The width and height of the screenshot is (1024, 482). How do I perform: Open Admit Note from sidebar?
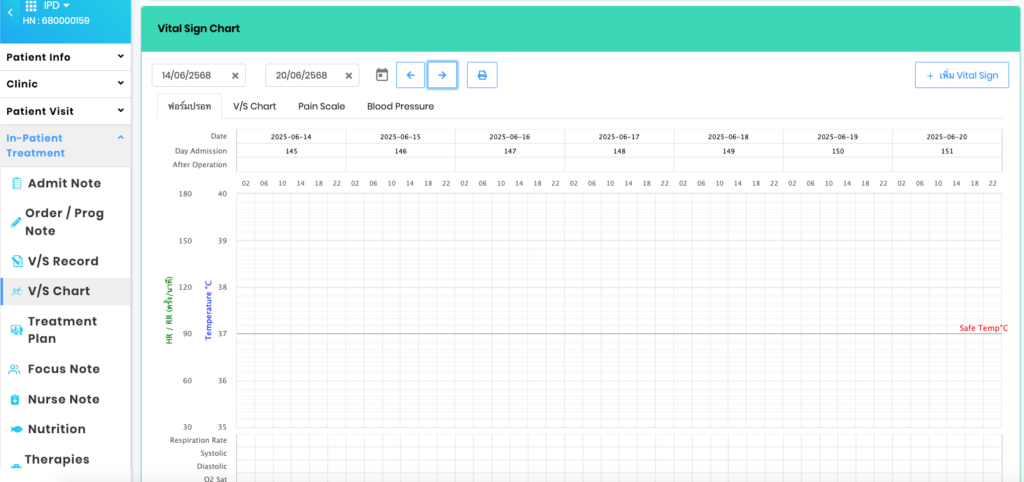coord(64,183)
